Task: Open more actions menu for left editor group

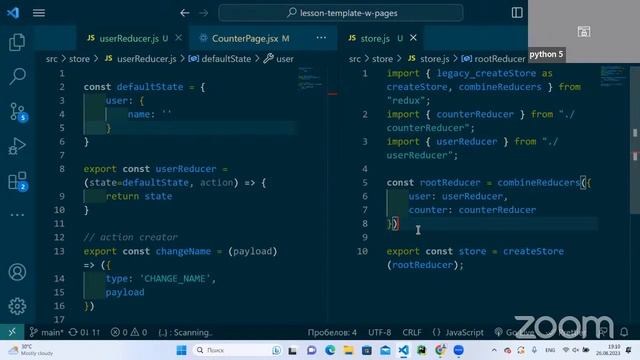Action: click(x=321, y=38)
